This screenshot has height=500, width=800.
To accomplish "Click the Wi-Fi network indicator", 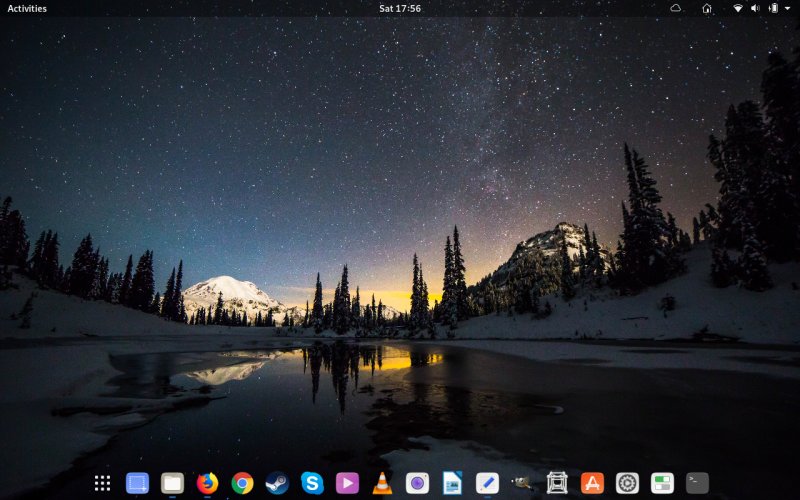I will pyautogui.click(x=738, y=8).
